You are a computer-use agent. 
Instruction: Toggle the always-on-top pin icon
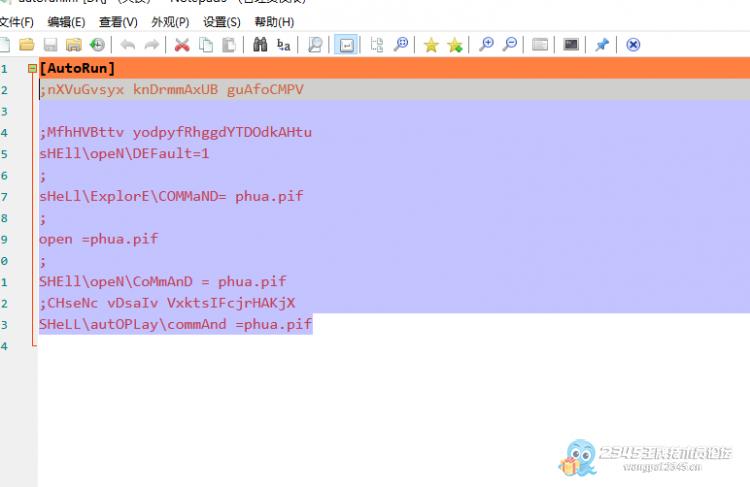[602, 45]
